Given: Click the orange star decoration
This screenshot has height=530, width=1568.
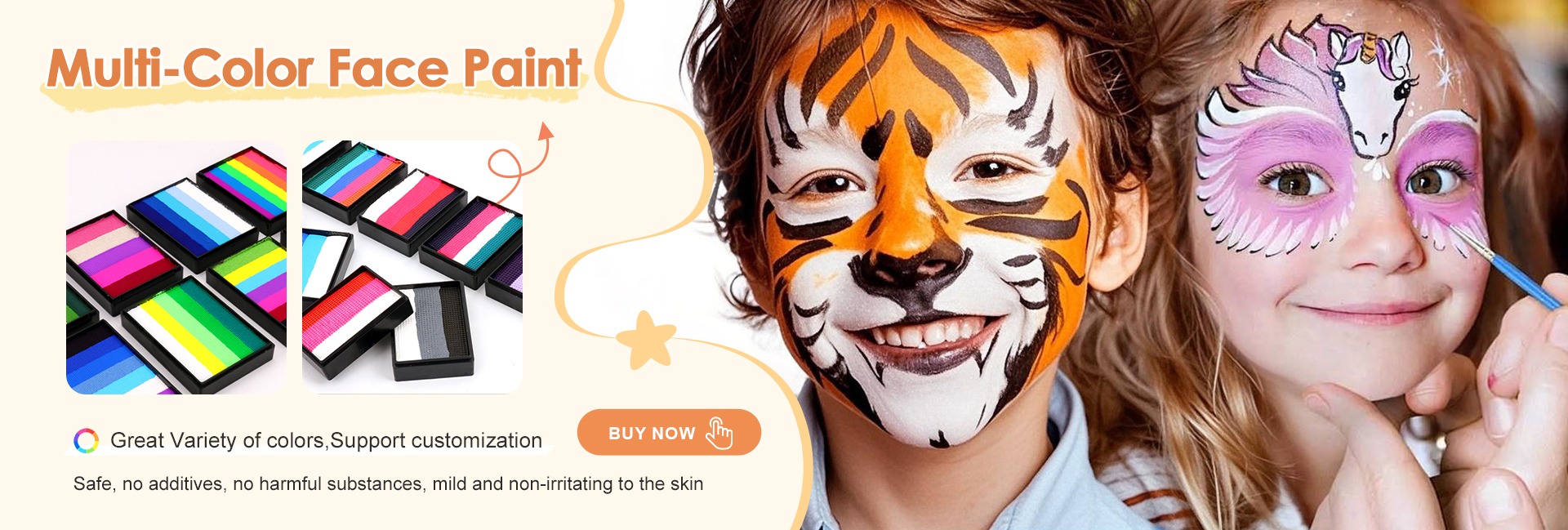Looking at the screenshot, I should coord(646,339).
